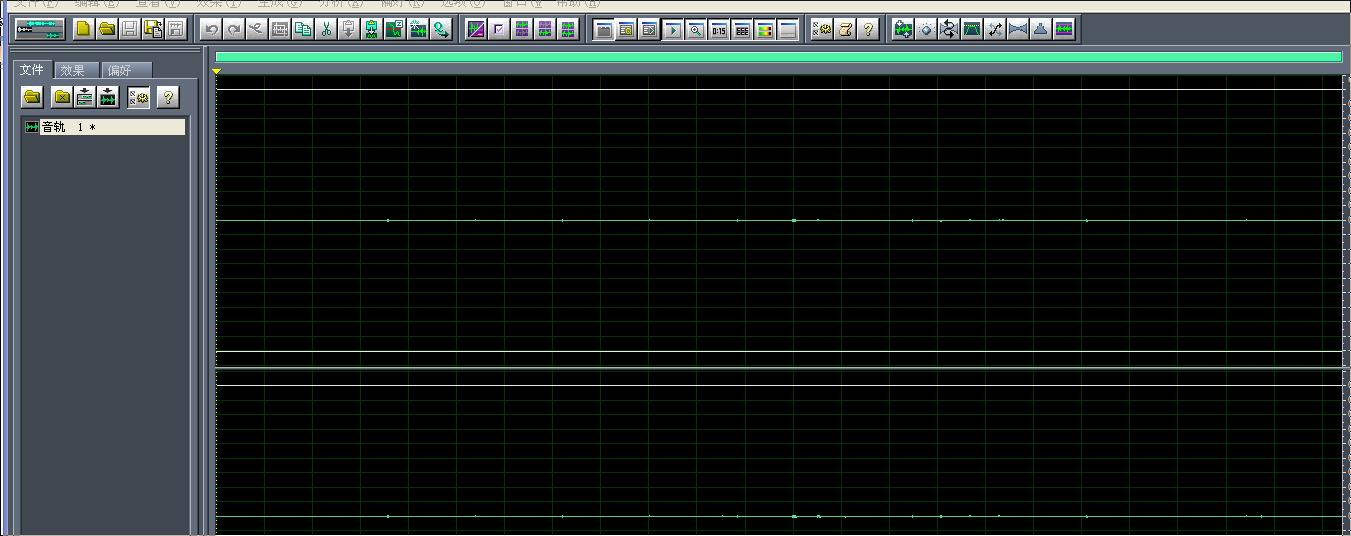Toggle spectral view with the purple diagonal icon
Screen dimensions: 1351x536
475,29
